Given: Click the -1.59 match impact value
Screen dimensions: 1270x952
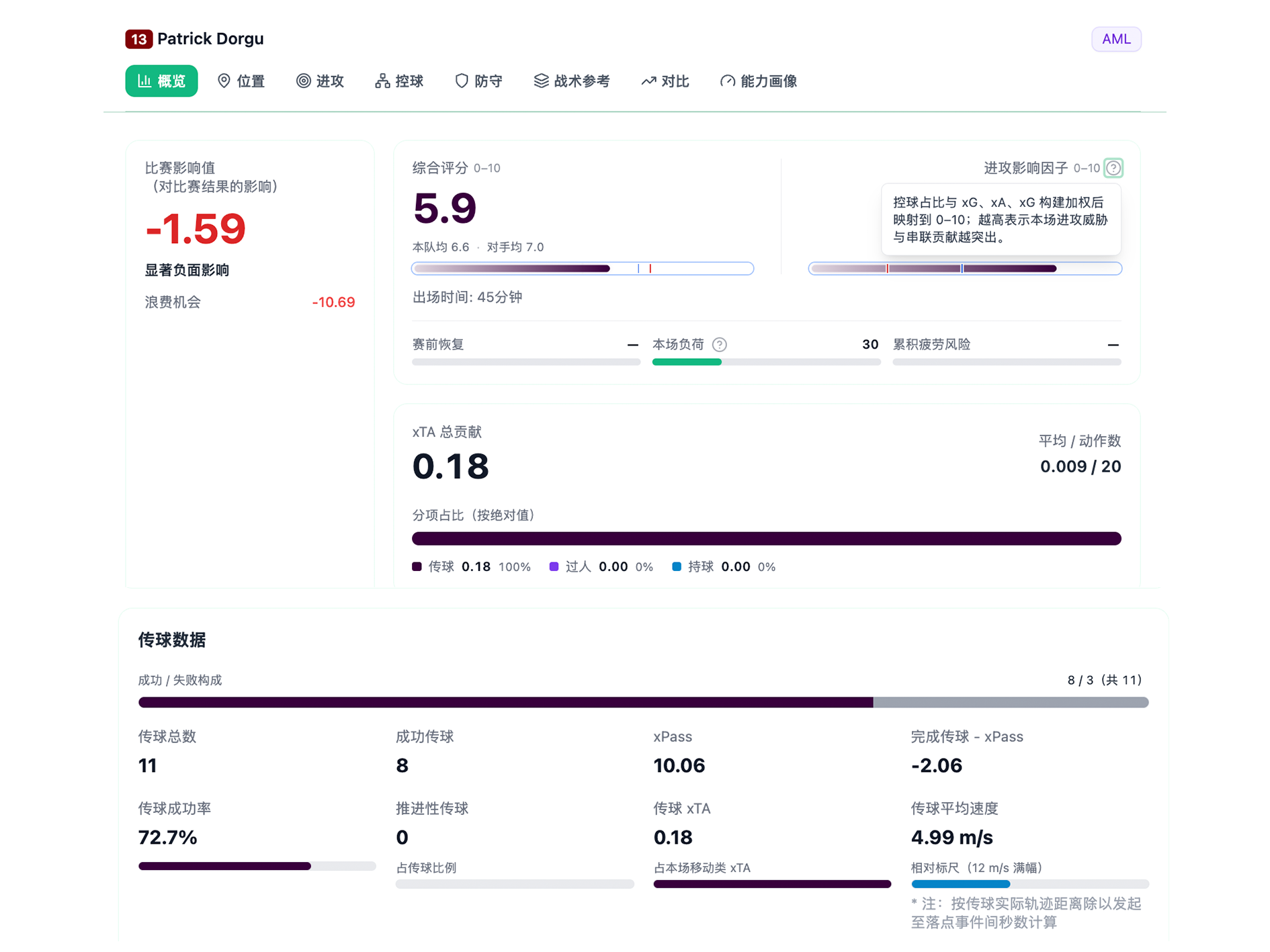Looking at the screenshot, I should point(196,229).
